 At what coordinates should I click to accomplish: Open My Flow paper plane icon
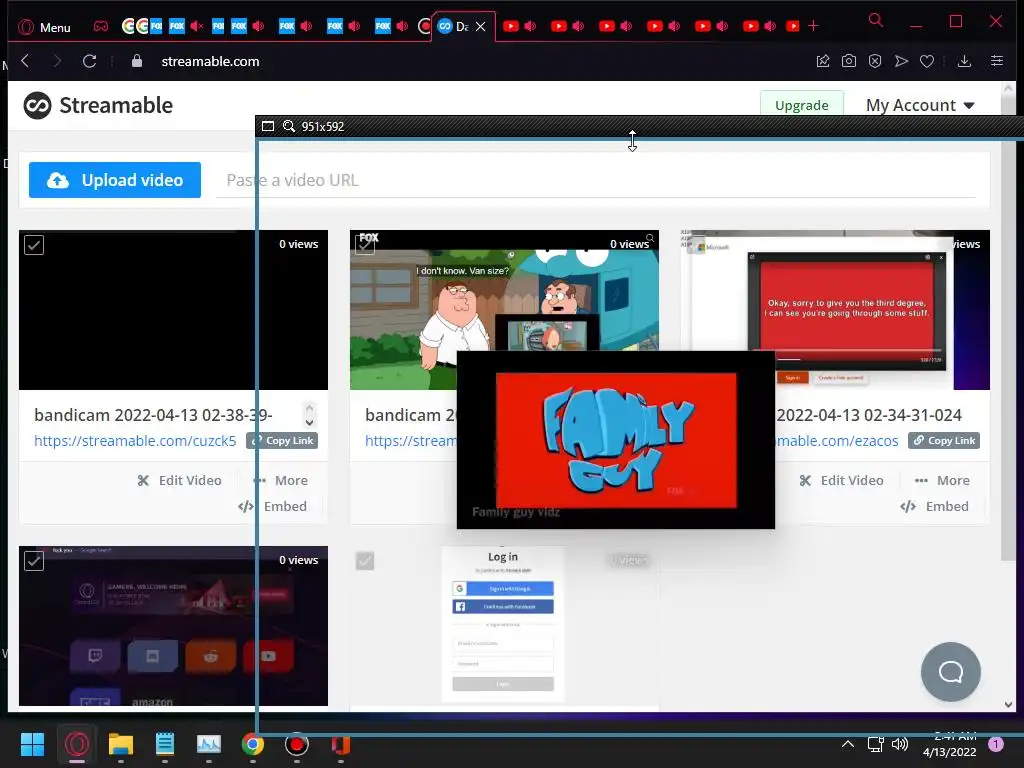click(901, 61)
